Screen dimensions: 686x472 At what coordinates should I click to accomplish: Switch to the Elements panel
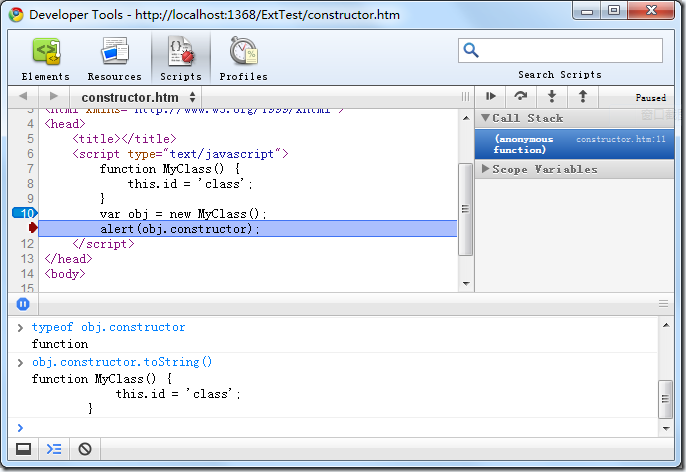(46, 59)
